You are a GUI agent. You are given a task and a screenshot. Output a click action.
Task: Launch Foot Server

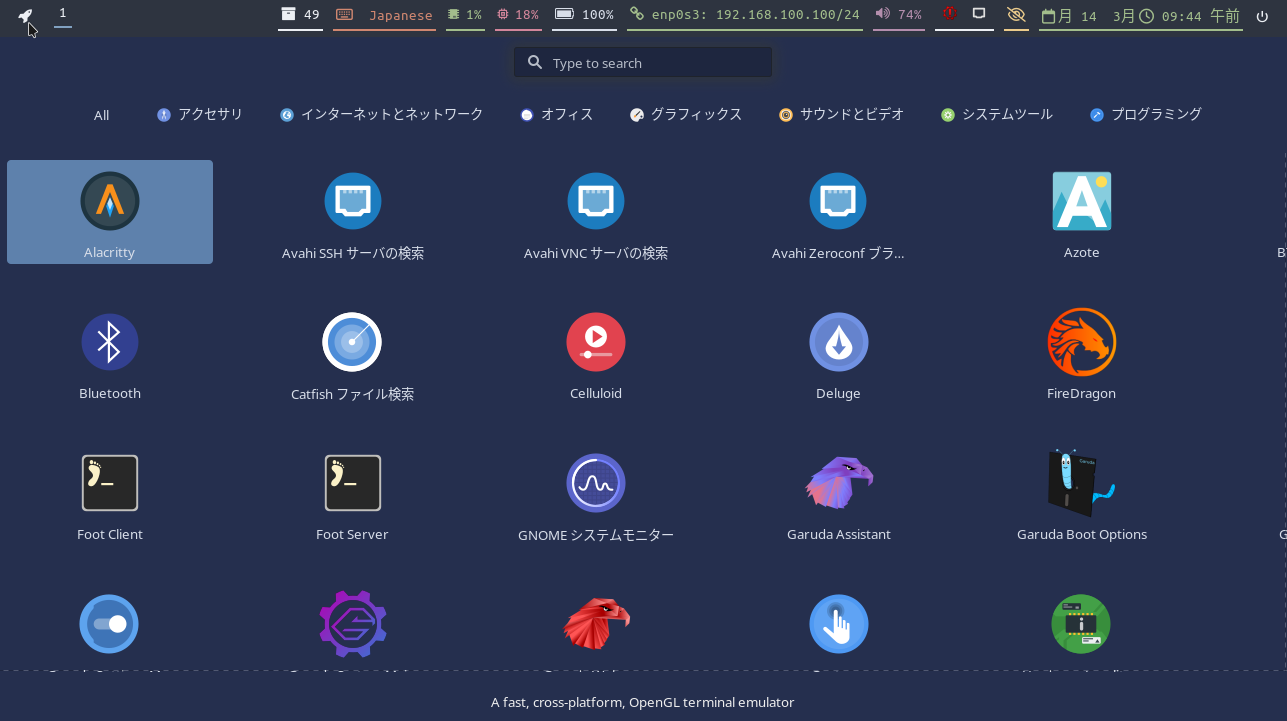pos(353,494)
